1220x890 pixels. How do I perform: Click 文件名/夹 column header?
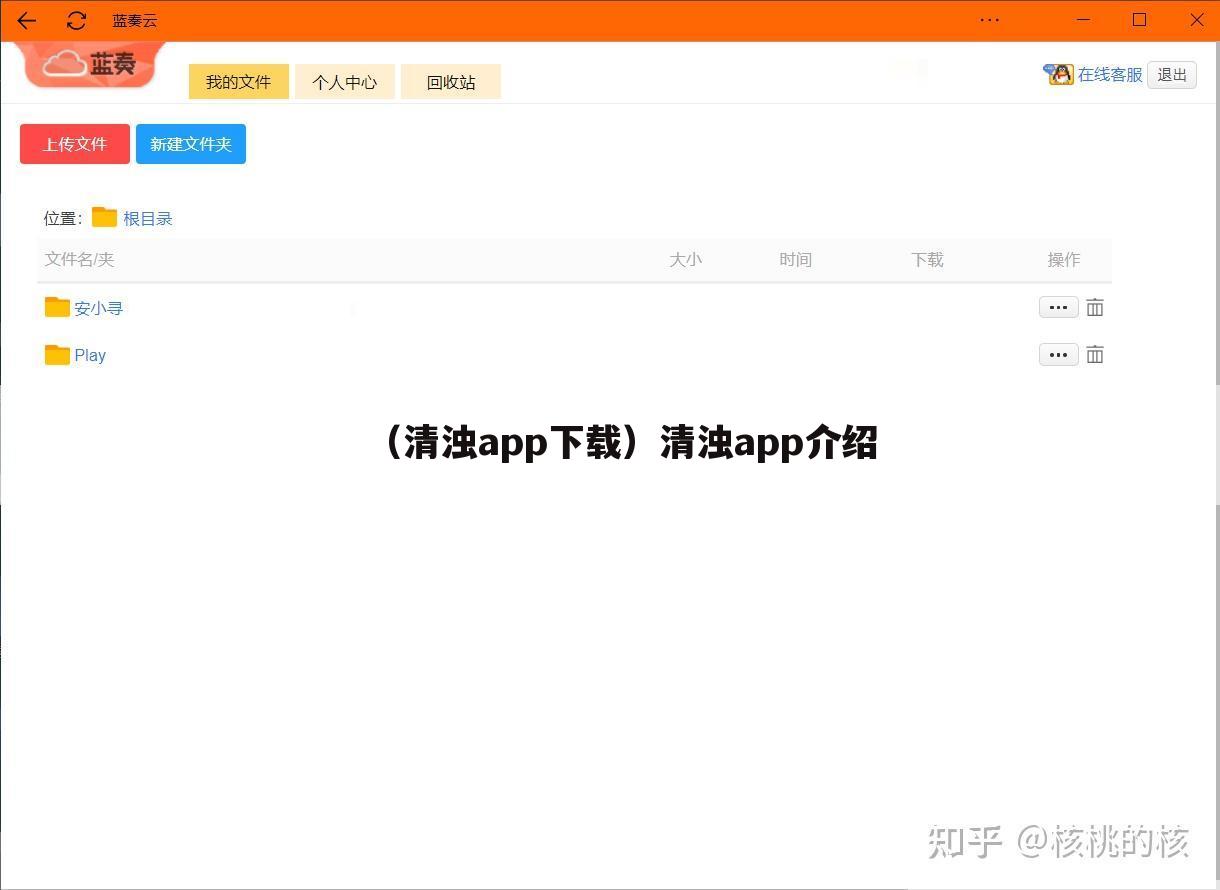click(x=80, y=260)
